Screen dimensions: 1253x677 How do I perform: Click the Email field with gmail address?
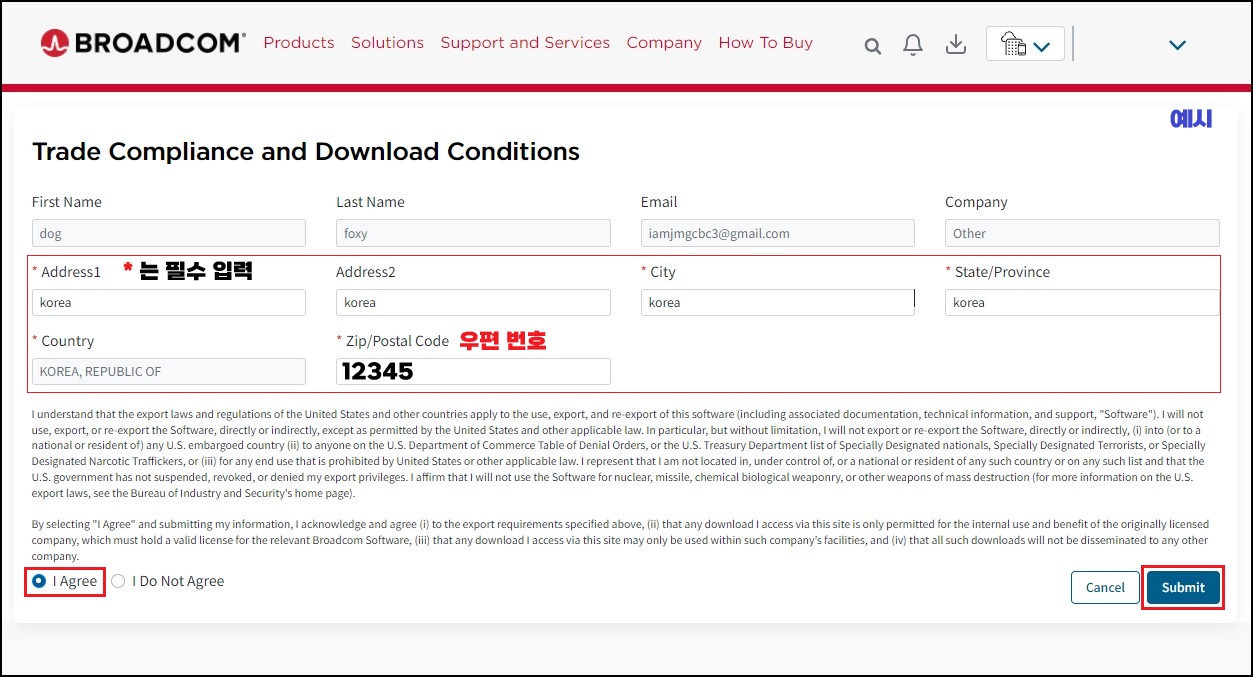pyautogui.click(x=778, y=233)
